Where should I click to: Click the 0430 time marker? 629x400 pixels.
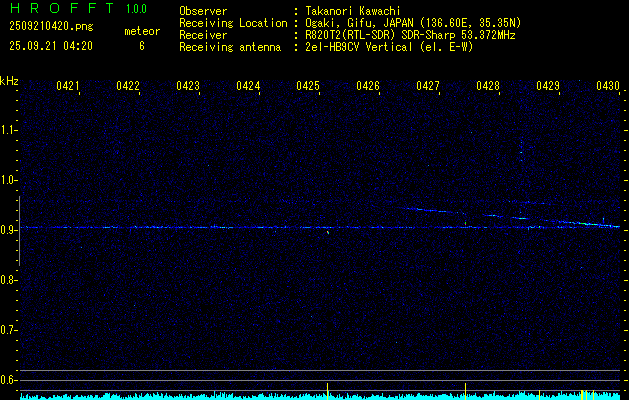(608, 86)
